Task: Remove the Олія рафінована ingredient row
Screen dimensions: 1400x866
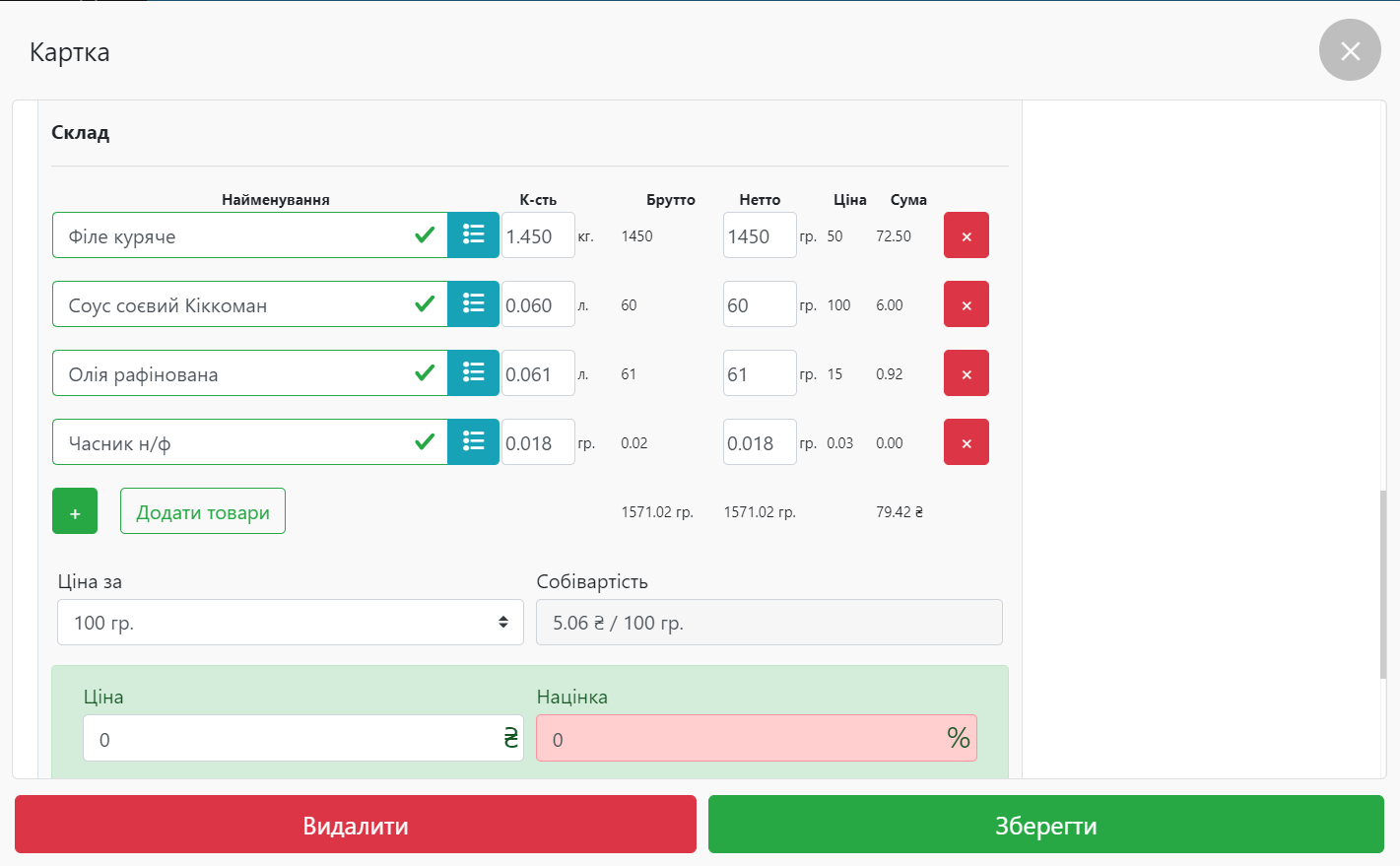Action: [966, 373]
